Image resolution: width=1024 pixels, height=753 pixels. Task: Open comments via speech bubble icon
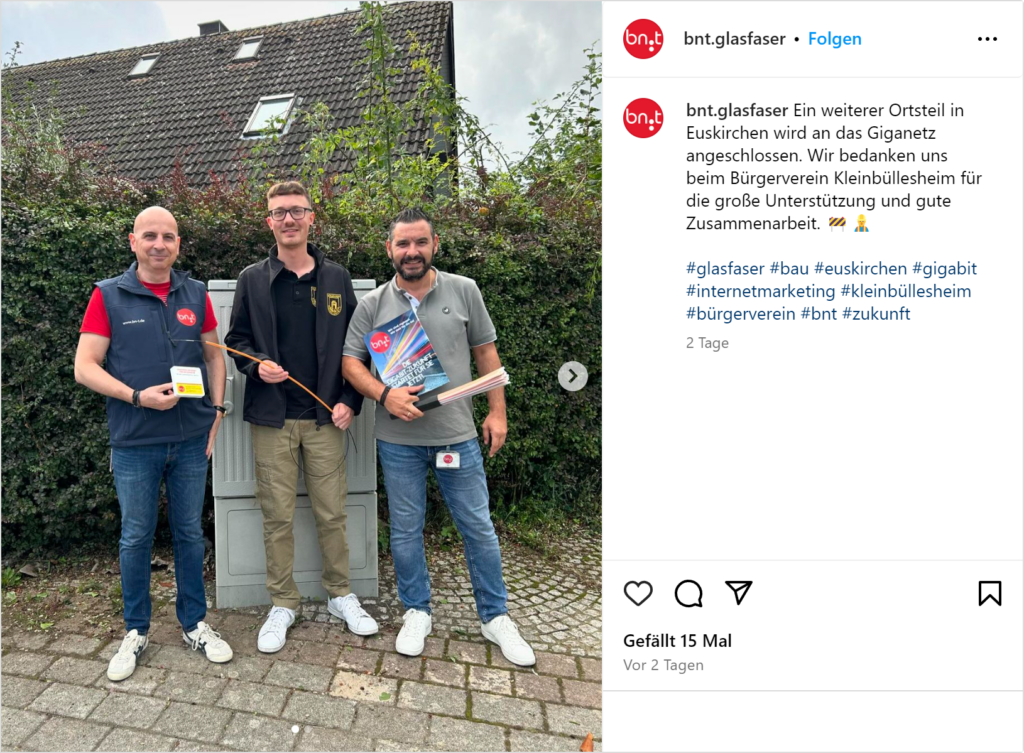pyautogui.click(x=688, y=593)
